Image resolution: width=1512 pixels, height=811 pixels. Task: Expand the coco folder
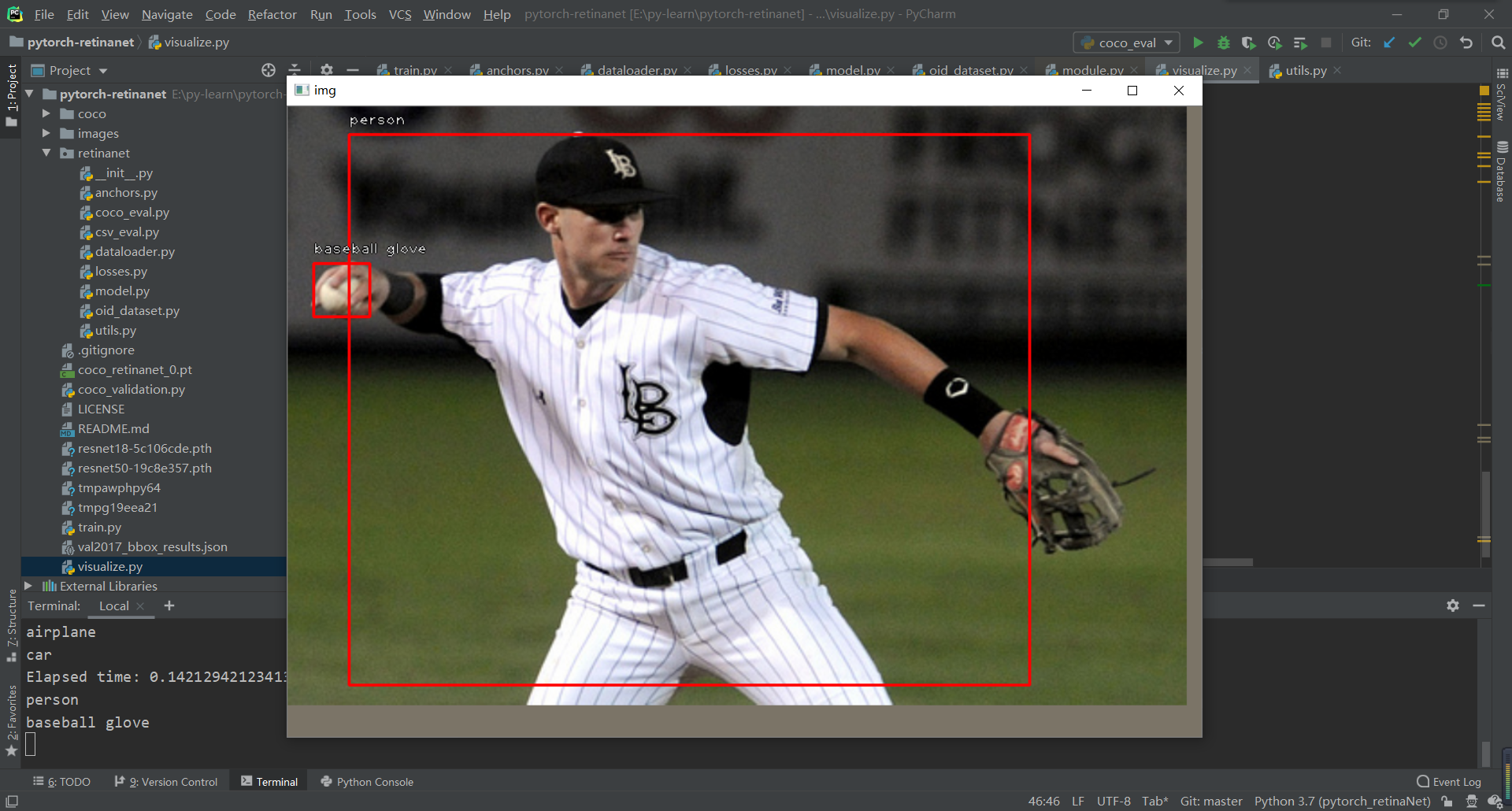coord(46,114)
